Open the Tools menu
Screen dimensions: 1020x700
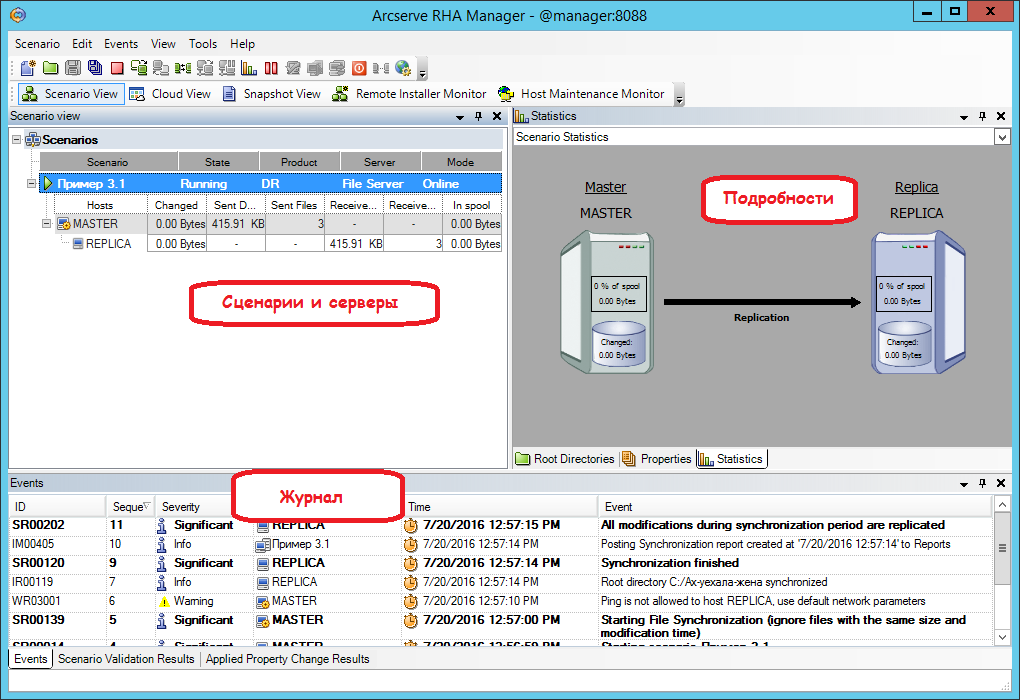click(203, 44)
